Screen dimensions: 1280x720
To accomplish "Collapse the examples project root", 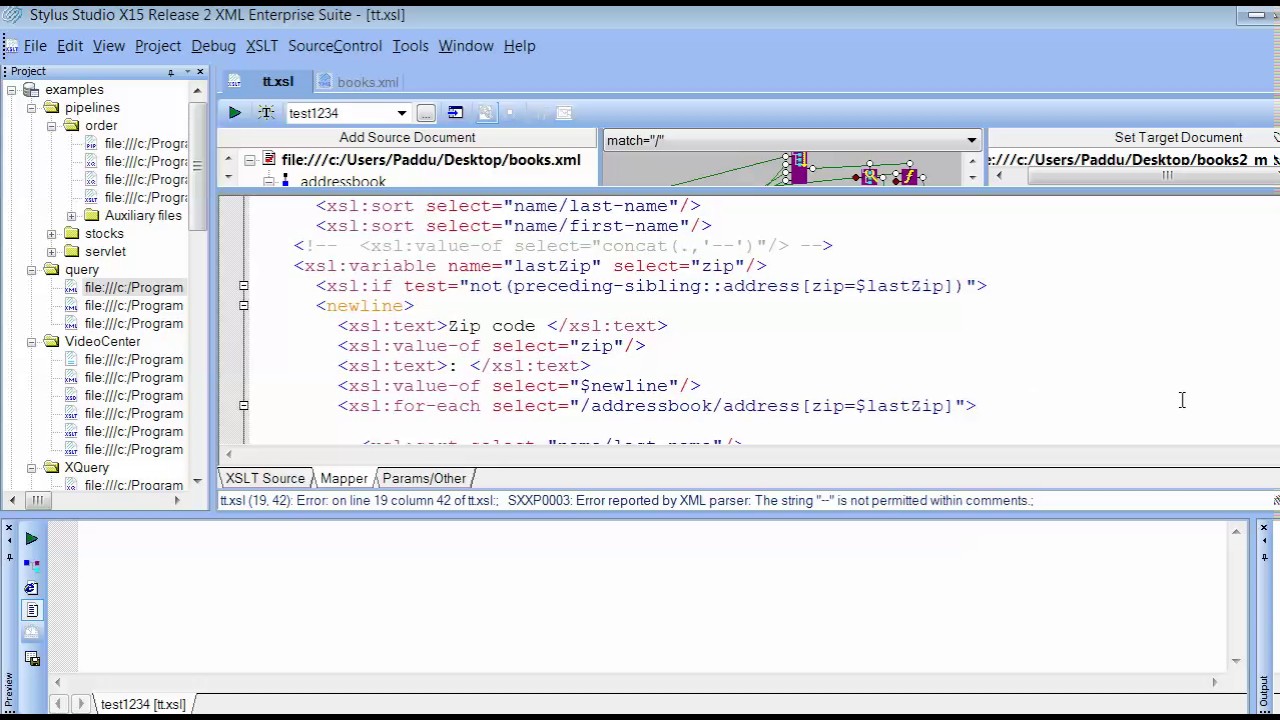I will pyautogui.click(x=11, y=90).
